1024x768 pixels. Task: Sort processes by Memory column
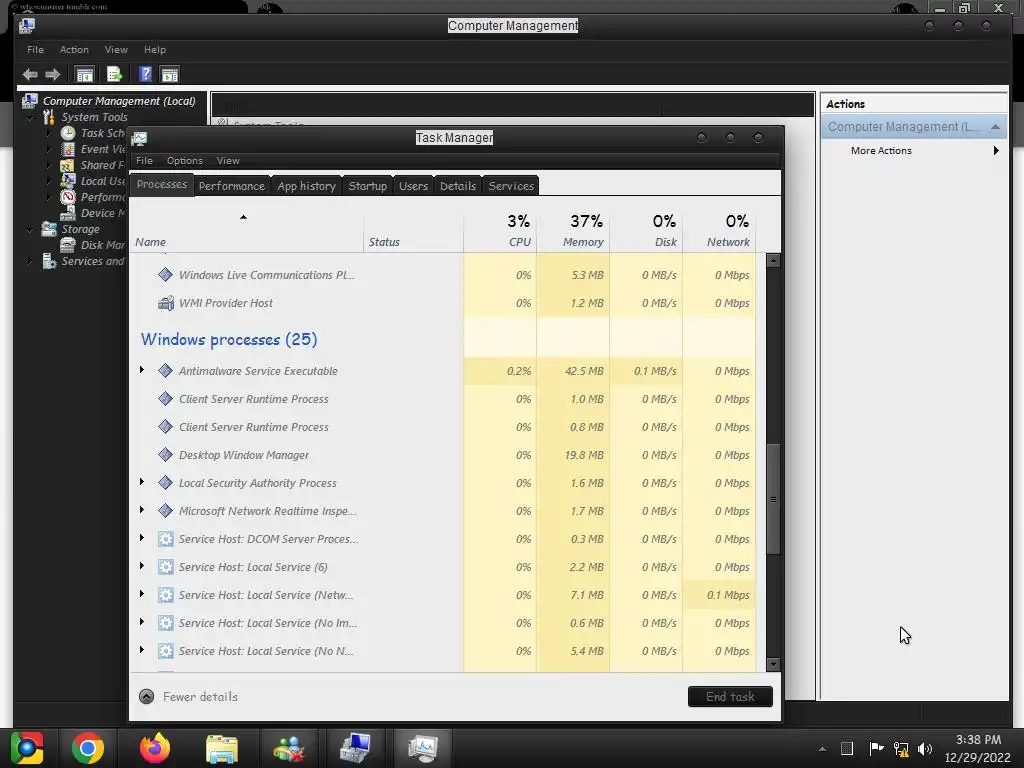[x=573, y=231]
